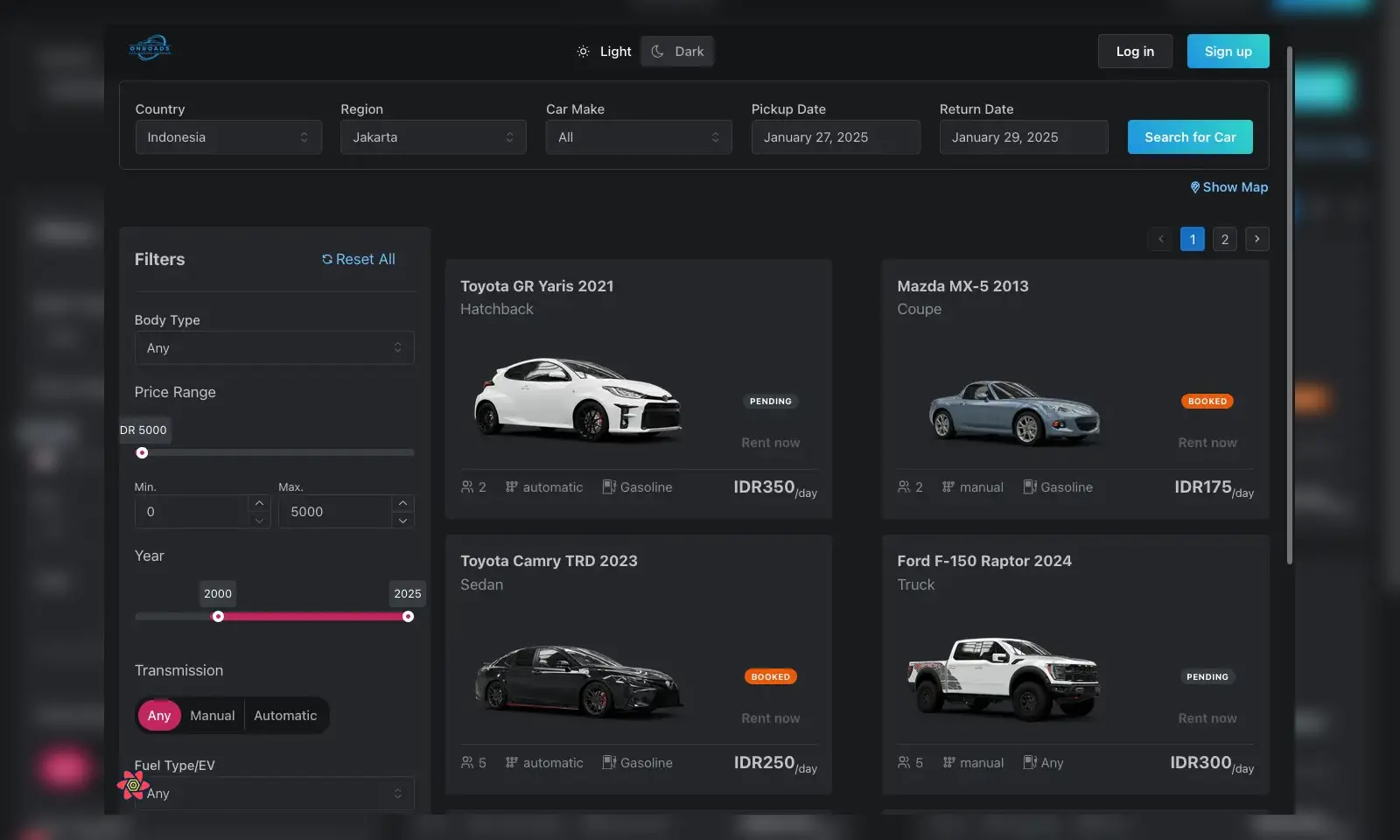This screenshot has width=1400, height=840.
Task: Go to results page 2
Action: 1224,239
